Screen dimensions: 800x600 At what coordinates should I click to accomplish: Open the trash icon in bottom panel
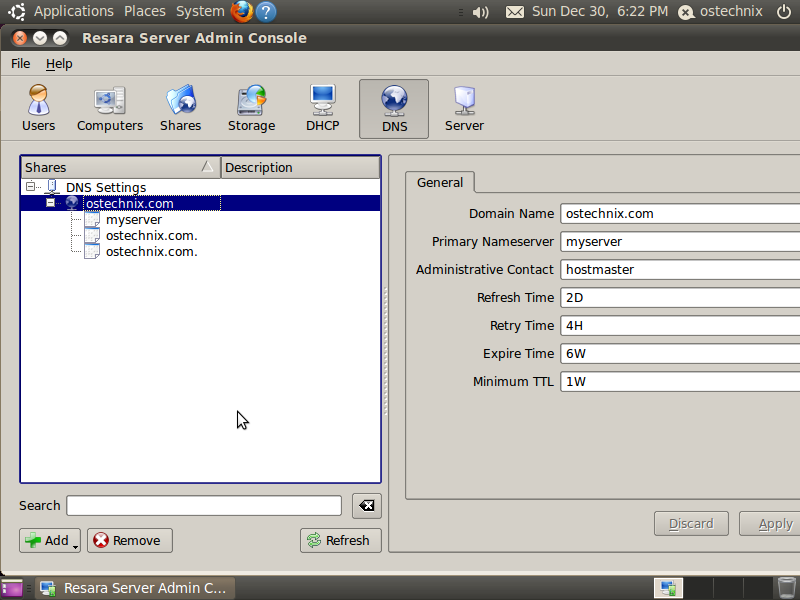(x=786, y=588)
